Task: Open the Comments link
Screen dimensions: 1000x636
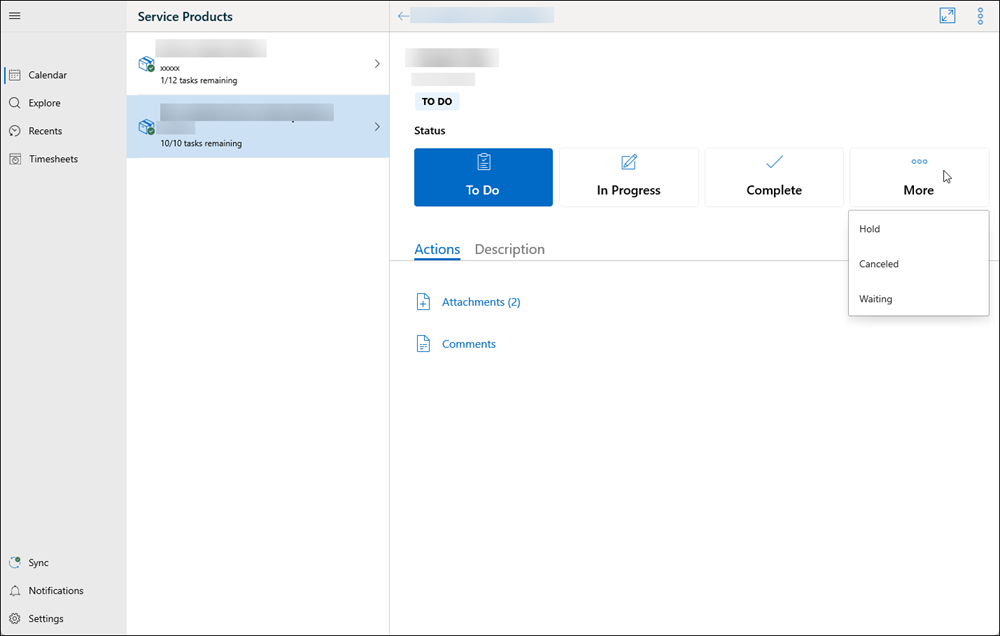Action: point(469,344)
